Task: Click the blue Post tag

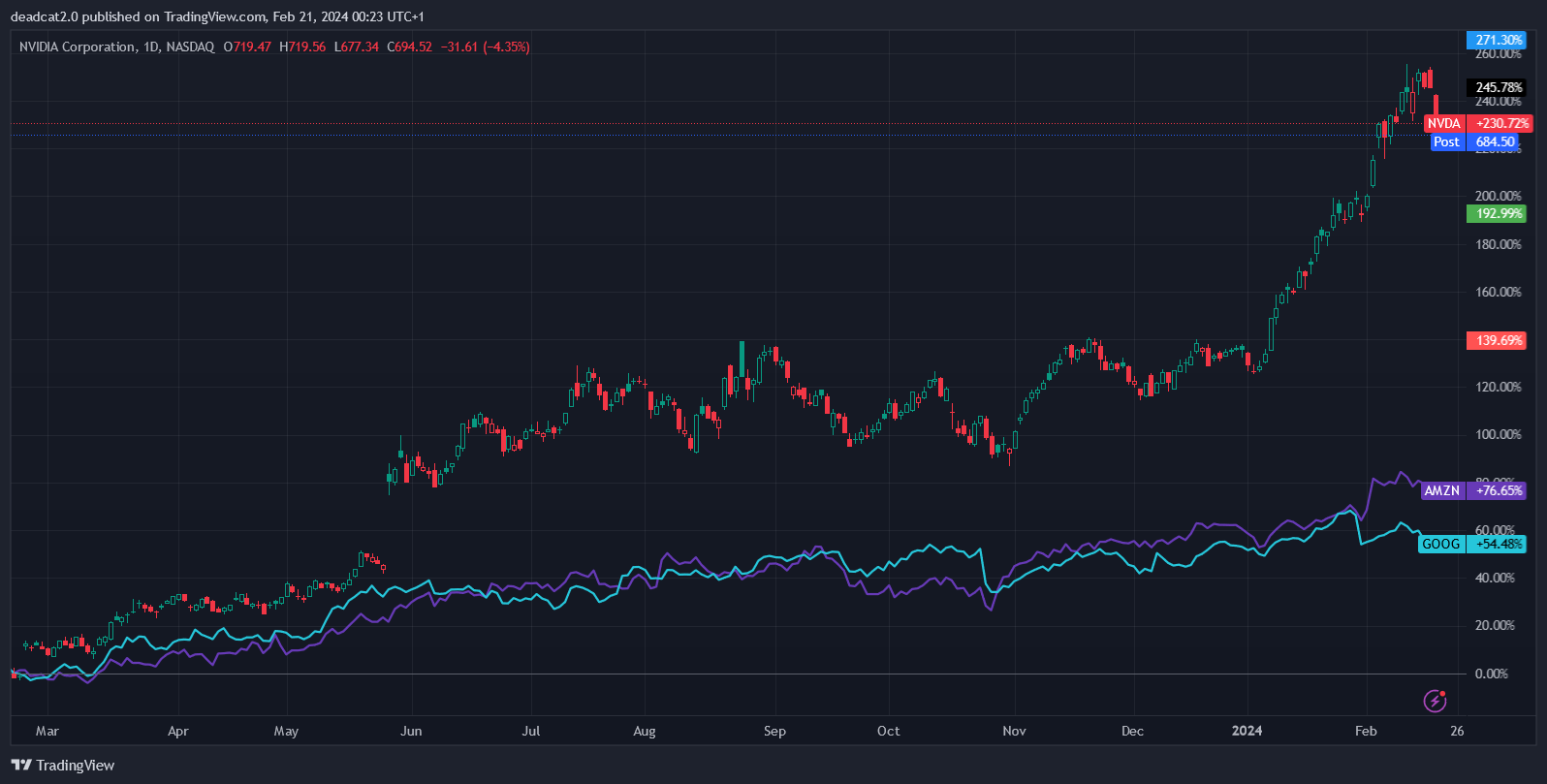Action: pyautogui.click(x=1447, y=141)
